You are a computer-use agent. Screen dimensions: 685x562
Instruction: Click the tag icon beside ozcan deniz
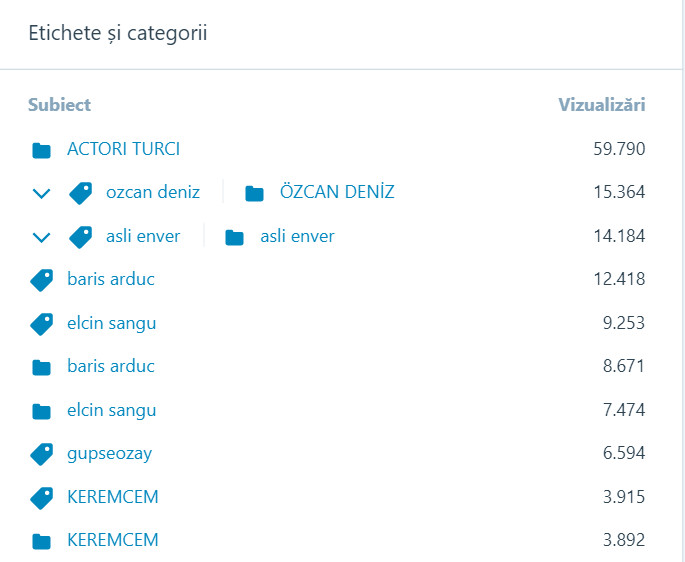click(x=81, y=193)
